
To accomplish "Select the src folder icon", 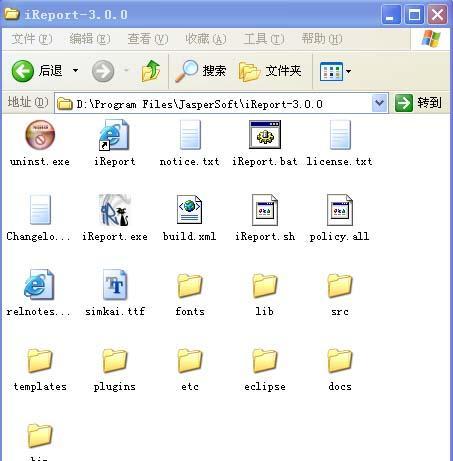I will coord(340,286).
